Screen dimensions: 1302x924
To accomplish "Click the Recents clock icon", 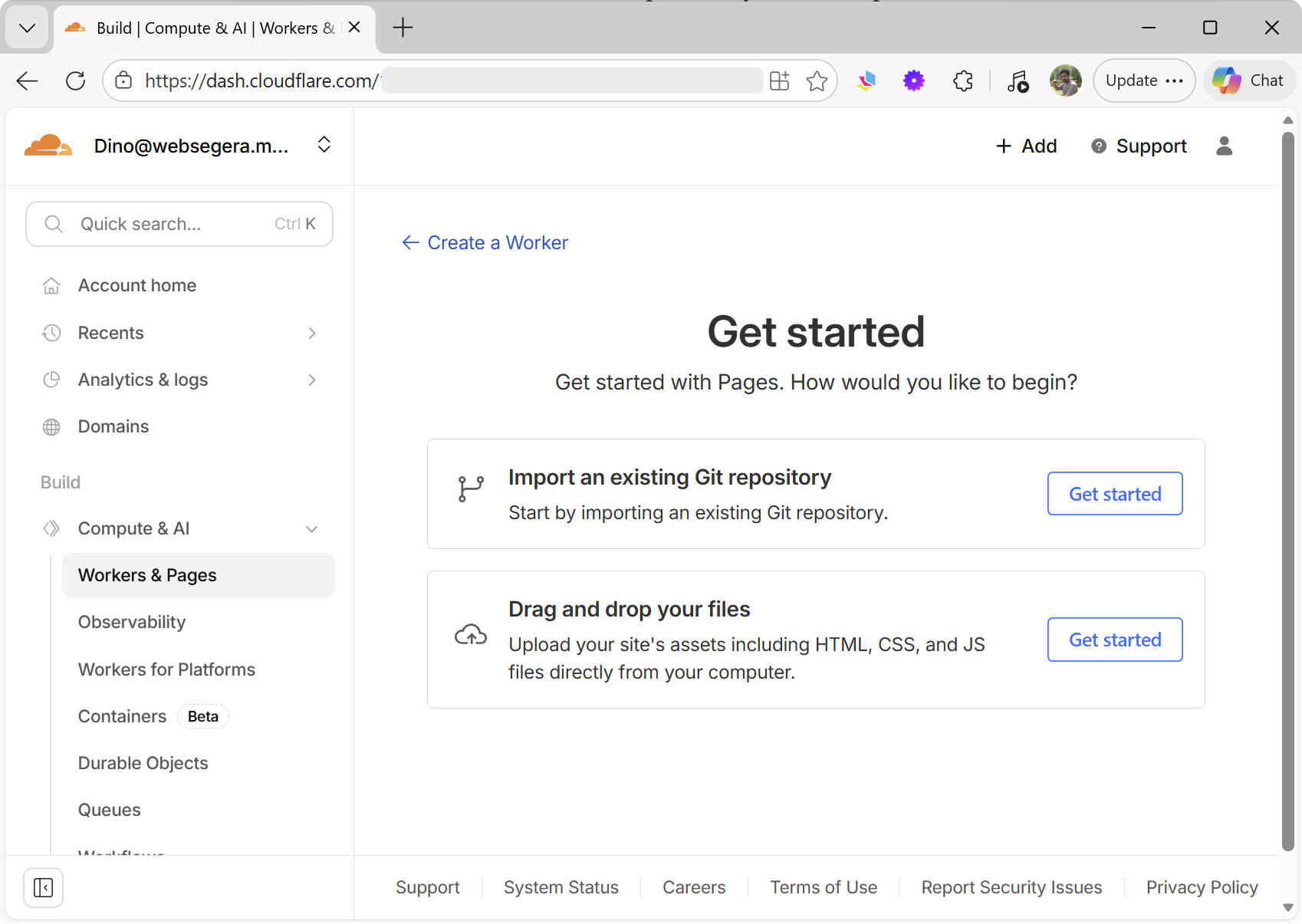I will tap(51, 333).
